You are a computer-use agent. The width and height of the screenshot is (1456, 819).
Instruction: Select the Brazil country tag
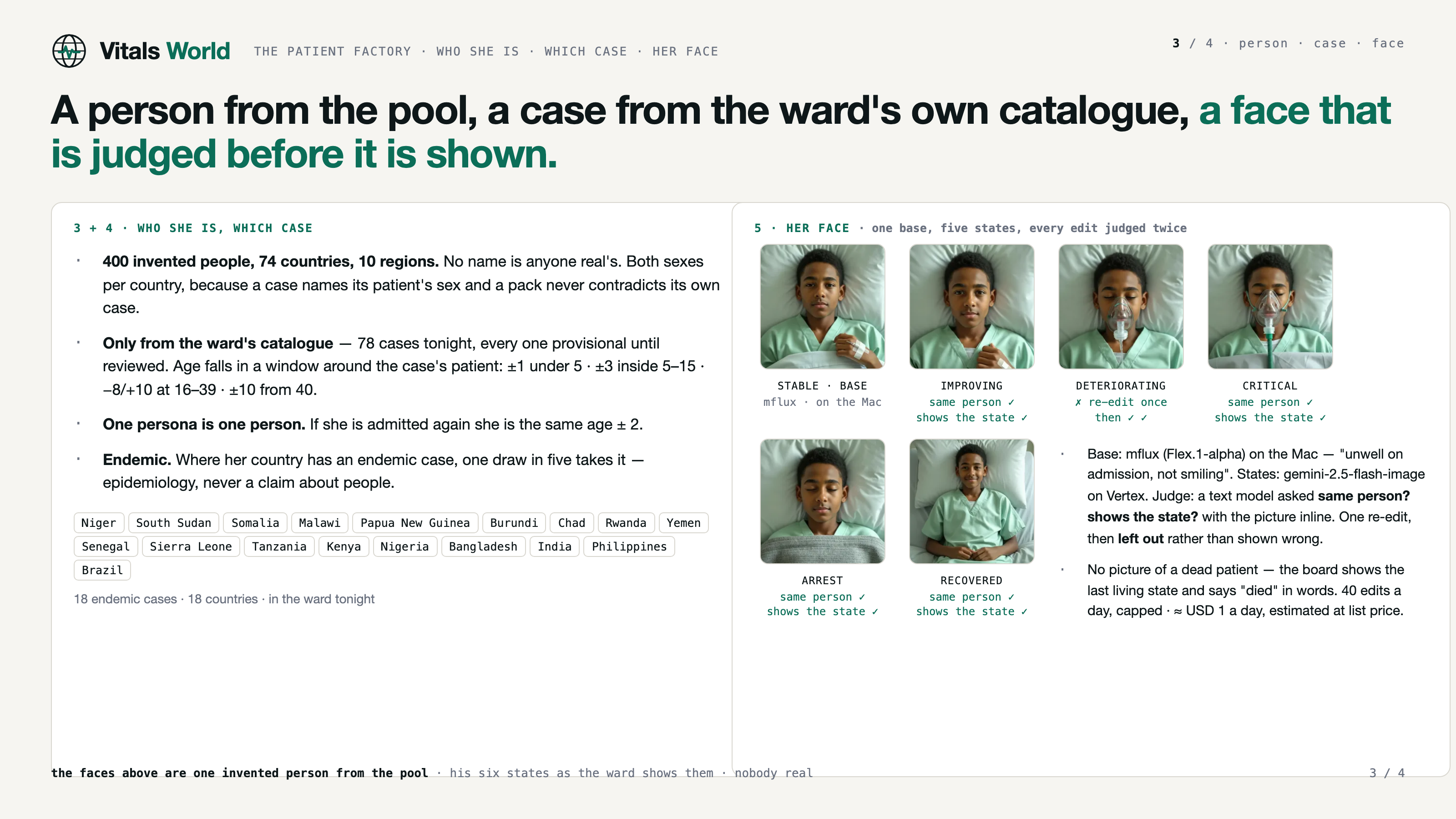coord(102,570)
